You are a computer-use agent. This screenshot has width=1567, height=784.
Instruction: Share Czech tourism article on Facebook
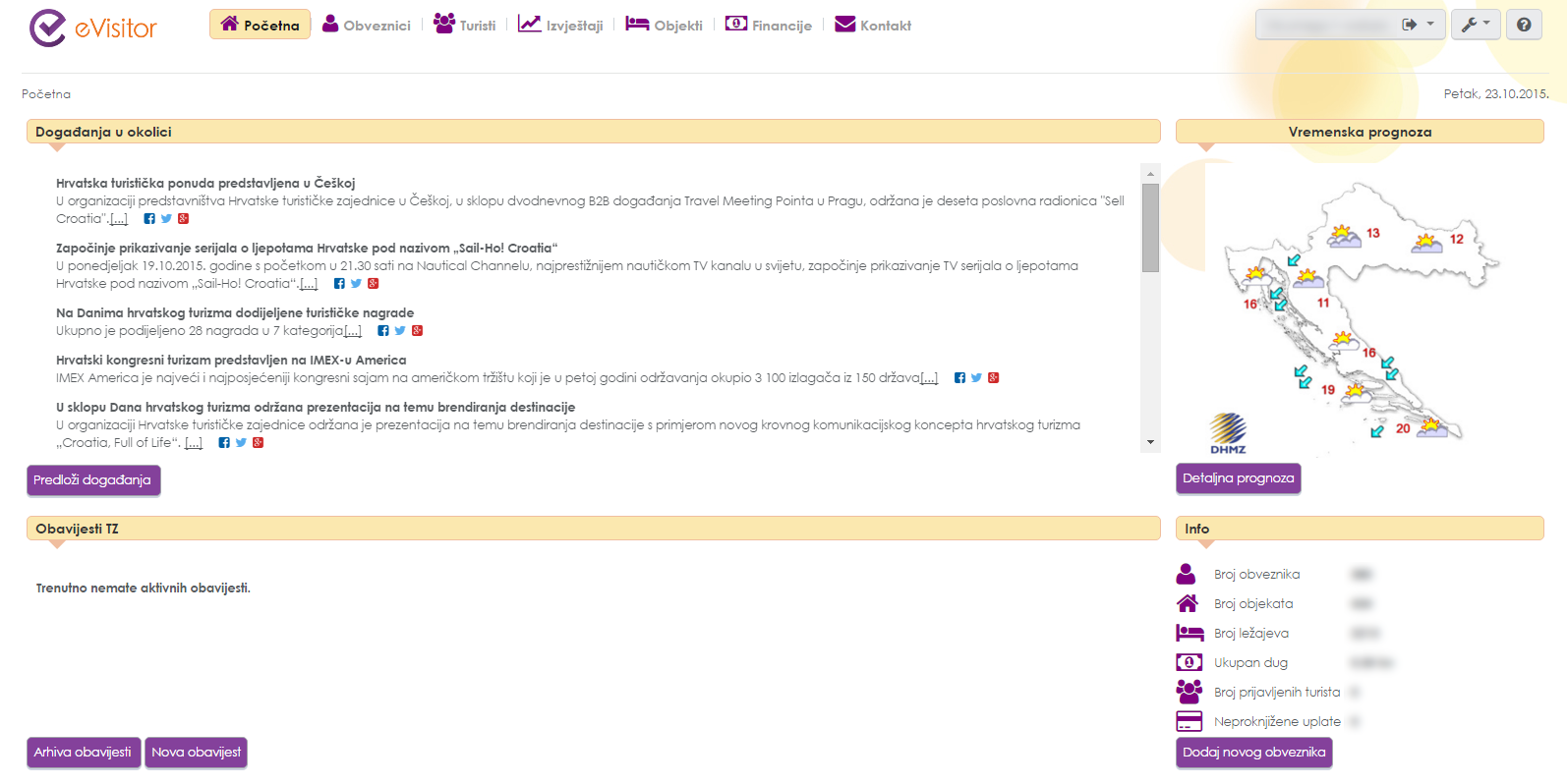[149, 219]
